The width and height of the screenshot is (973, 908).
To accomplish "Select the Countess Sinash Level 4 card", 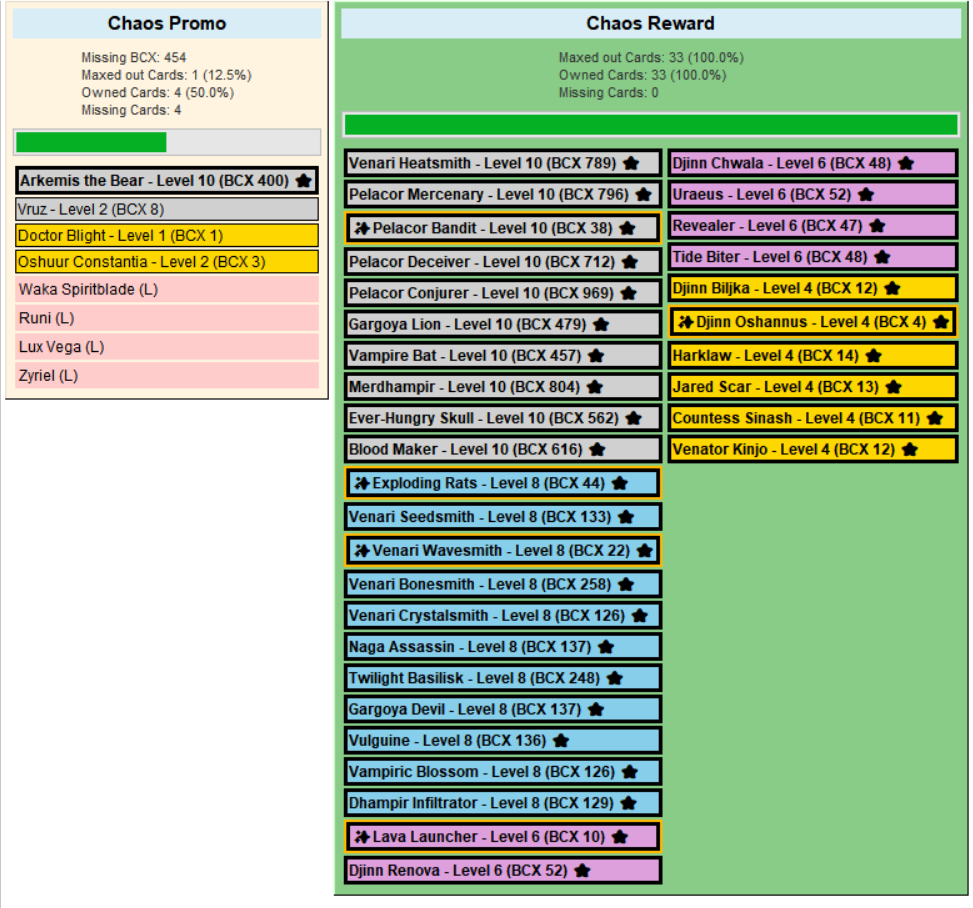I will [x=813, y=418].
